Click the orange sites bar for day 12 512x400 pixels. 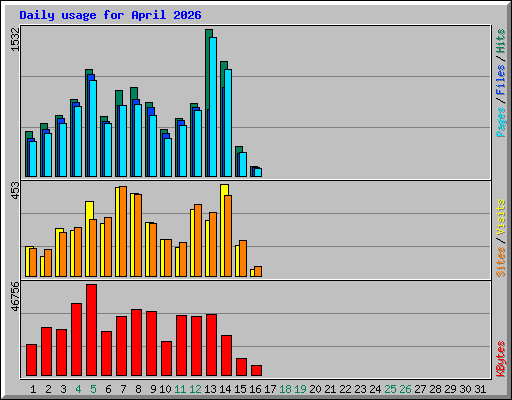pyautogui.click(x=198, y=241)
